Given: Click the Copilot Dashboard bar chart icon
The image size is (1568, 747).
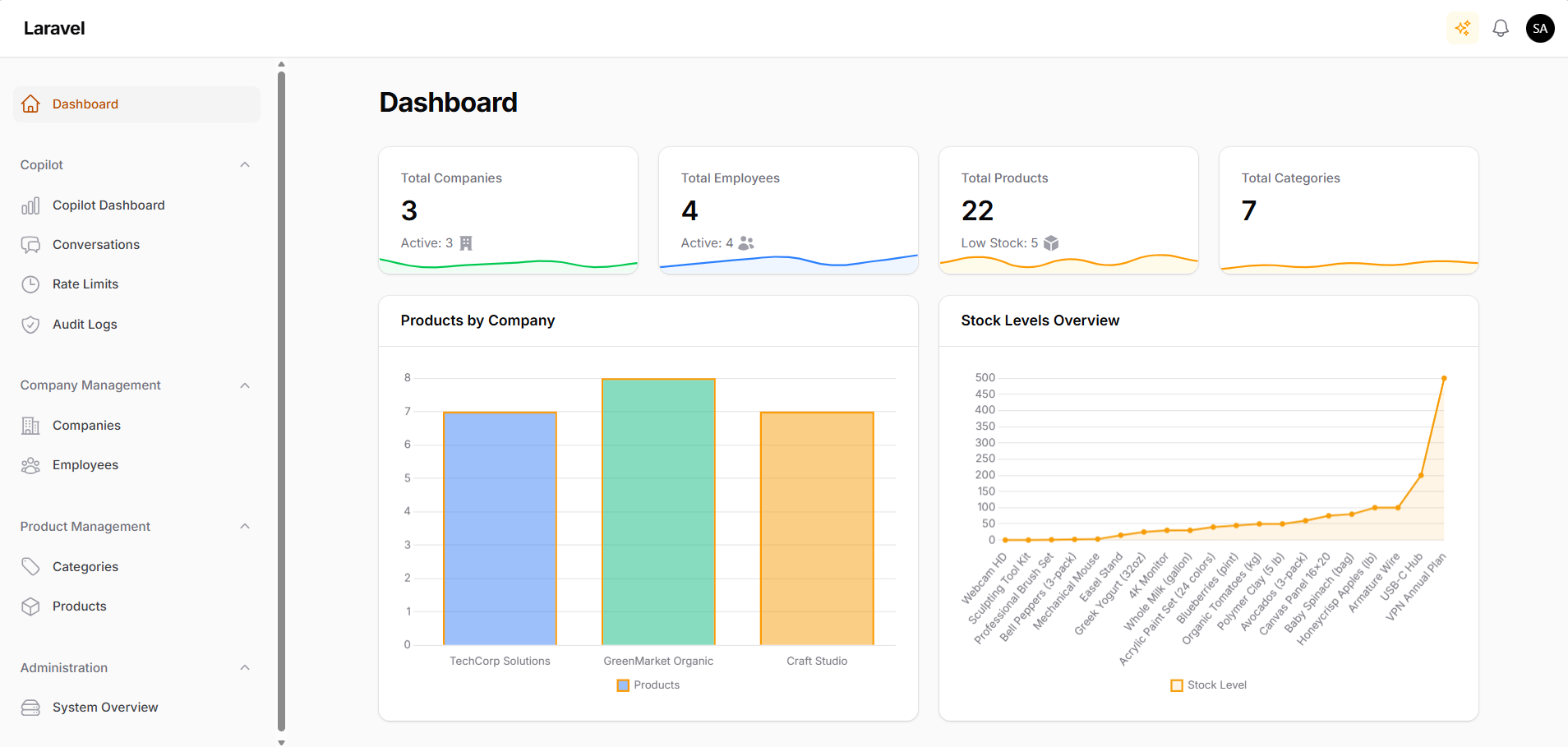Looking at the screenshot, I should point(30,205).
